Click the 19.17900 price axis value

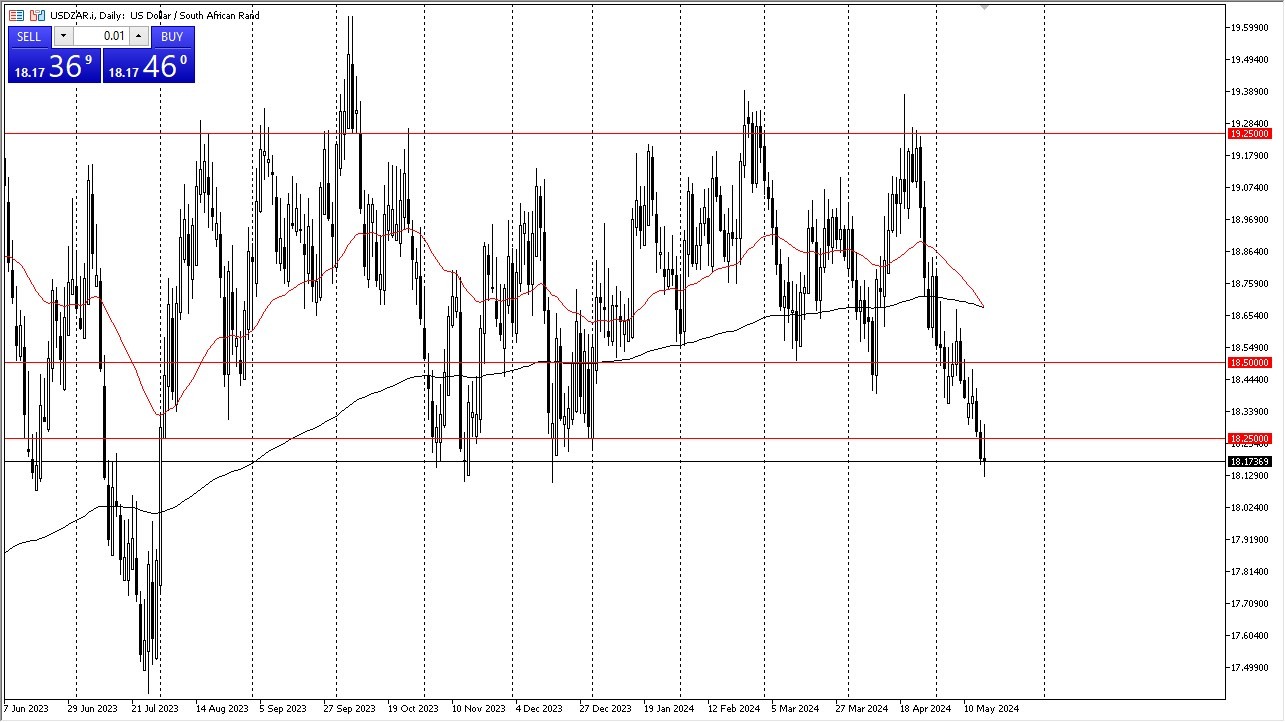pyautogui.click(x=1250, y=156)
